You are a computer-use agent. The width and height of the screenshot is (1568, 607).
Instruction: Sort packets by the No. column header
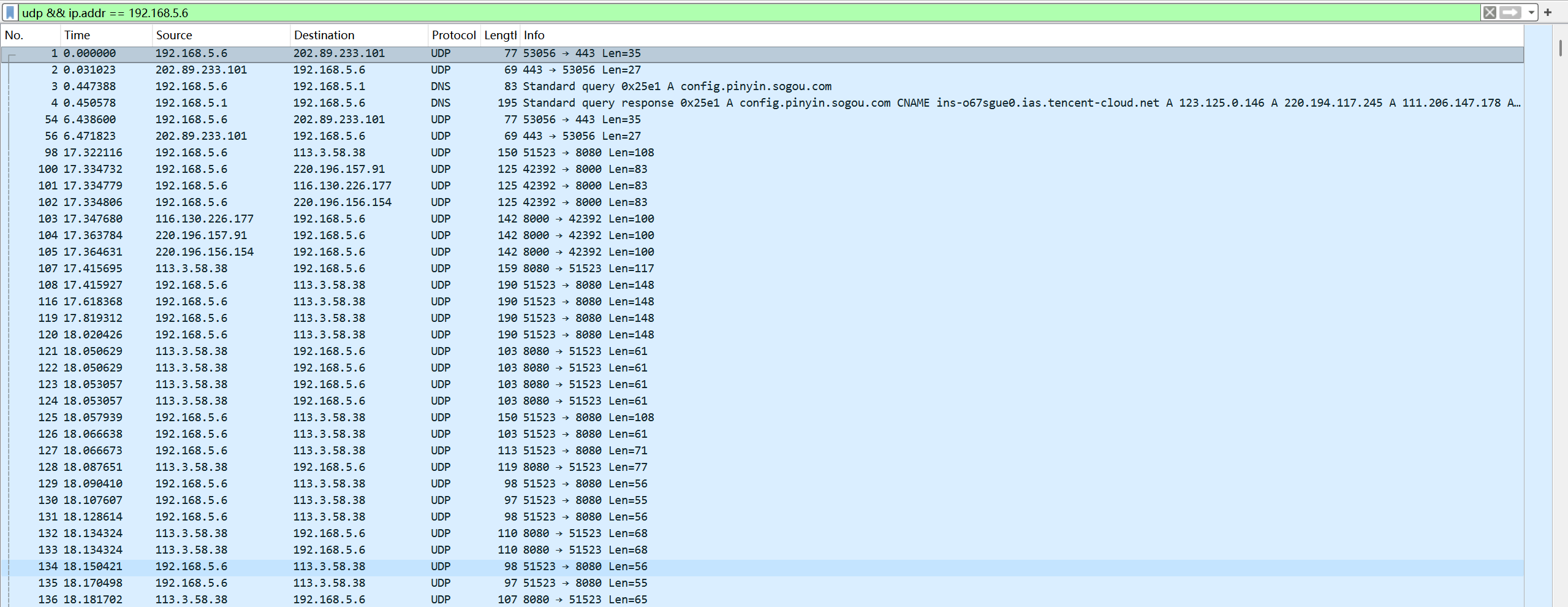coord(31,36)
